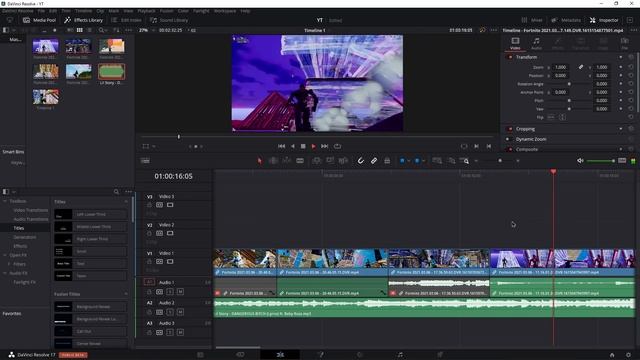The height and width of the screenshot is (360, 640).
Task: Activate the Trim Edit Mode tool
Action: tap(273, 161)
